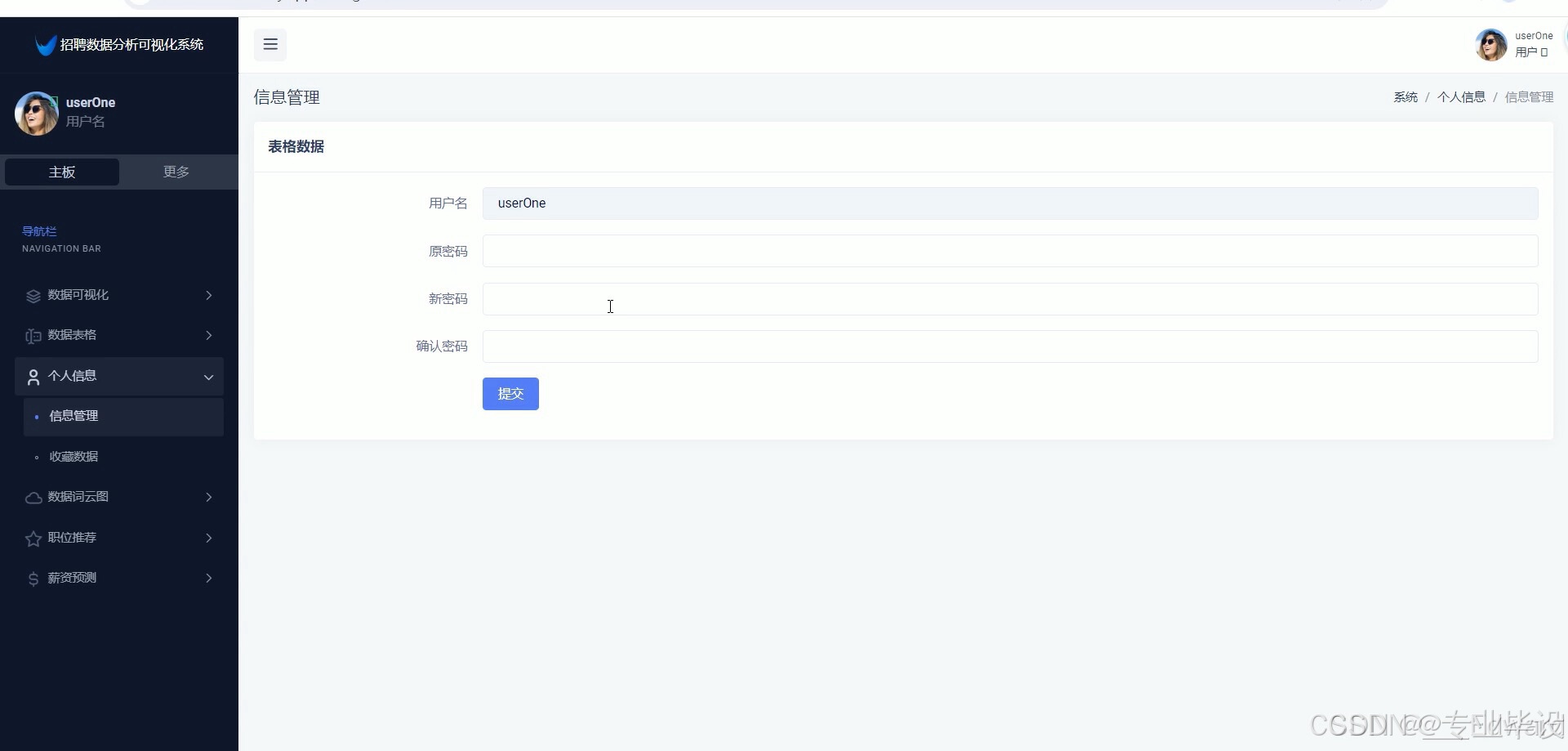Viewport: 1568px width, 751px height.
Task: Click the 招聘数据分析可视化系统 title
Action: 131,45
